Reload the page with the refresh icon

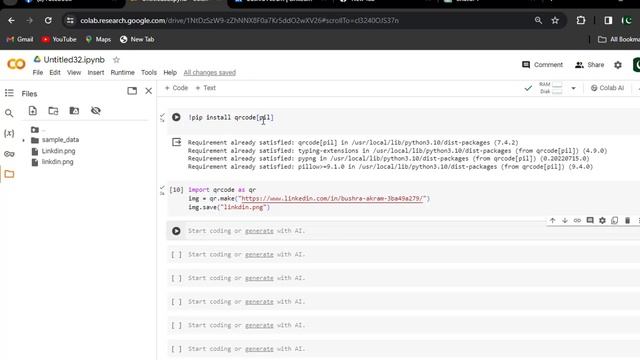pyautogui.click(x=48, y=20)
